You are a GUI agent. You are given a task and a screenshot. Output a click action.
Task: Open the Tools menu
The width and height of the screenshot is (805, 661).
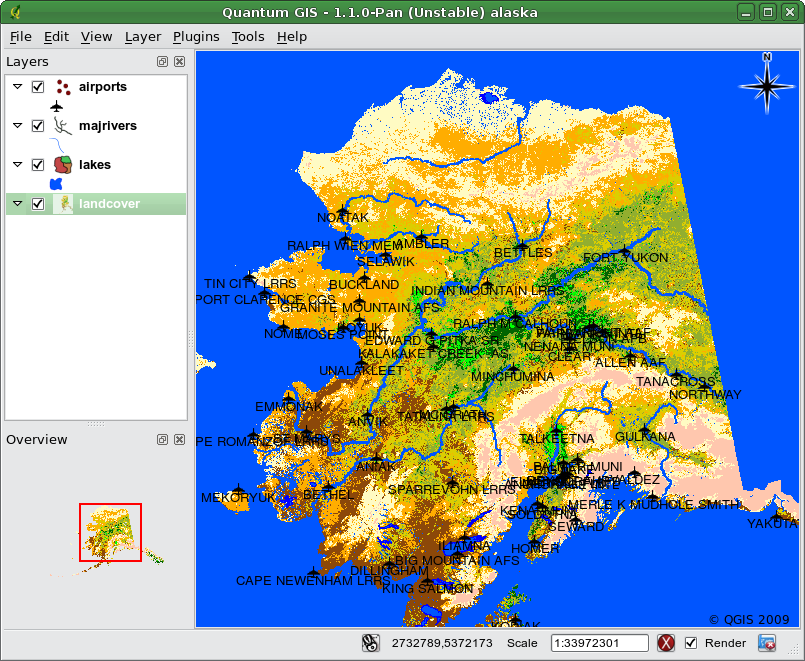[x=248, y=37]
